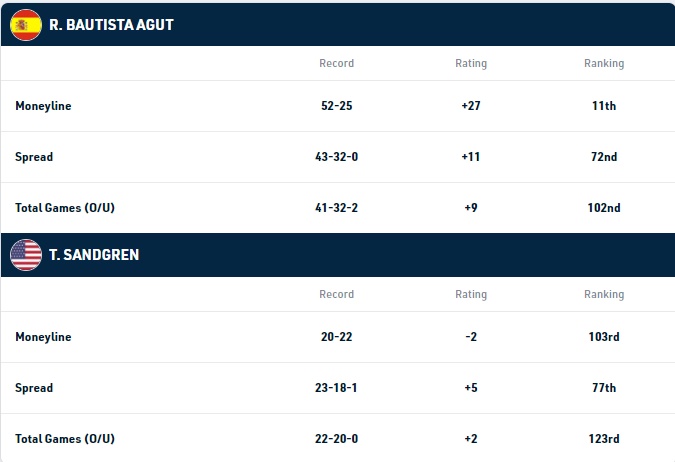The height and width of the screenshot is (462, 675).
Task: Select Bautista Agut's Ranking column header
Action: tap(604, 63)
